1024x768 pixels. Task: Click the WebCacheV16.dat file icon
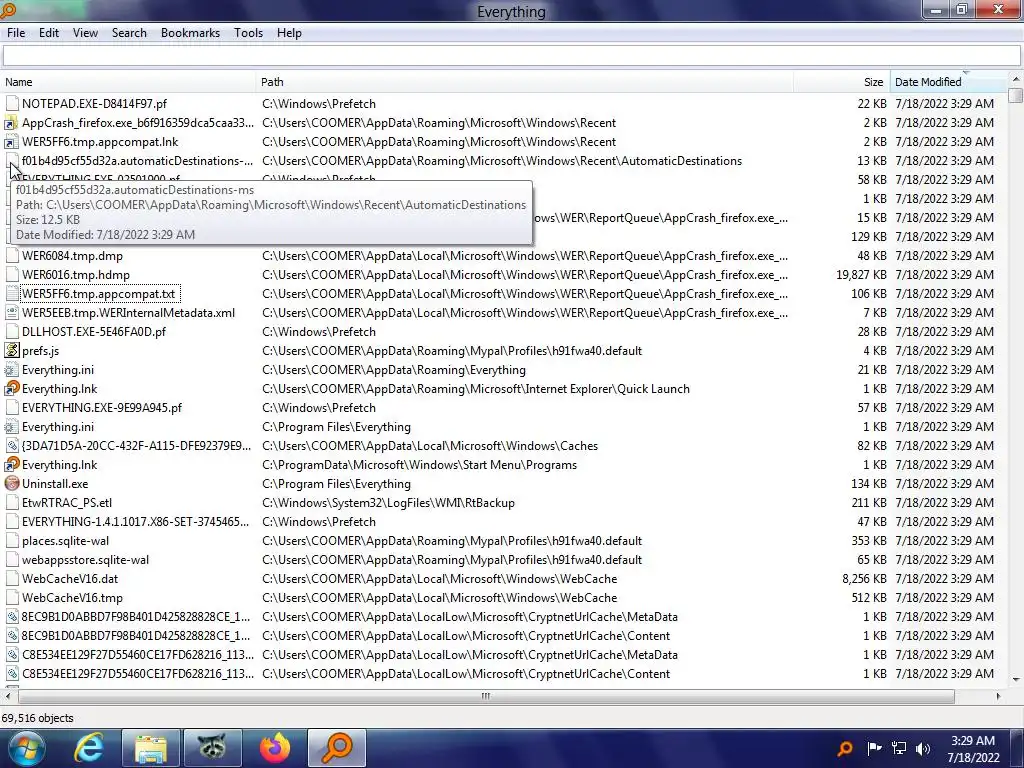[x=12, y=579]
